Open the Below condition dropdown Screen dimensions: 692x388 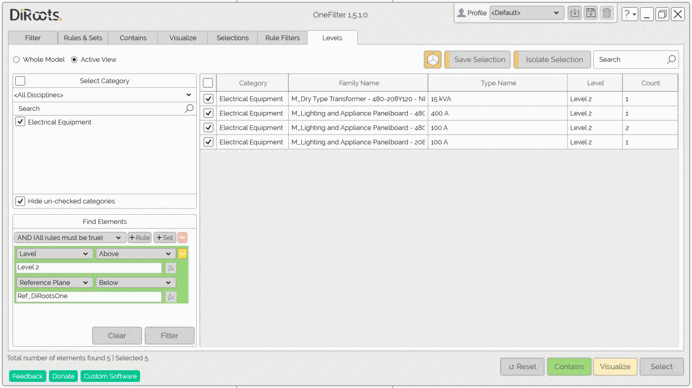(x=135, y=283)
